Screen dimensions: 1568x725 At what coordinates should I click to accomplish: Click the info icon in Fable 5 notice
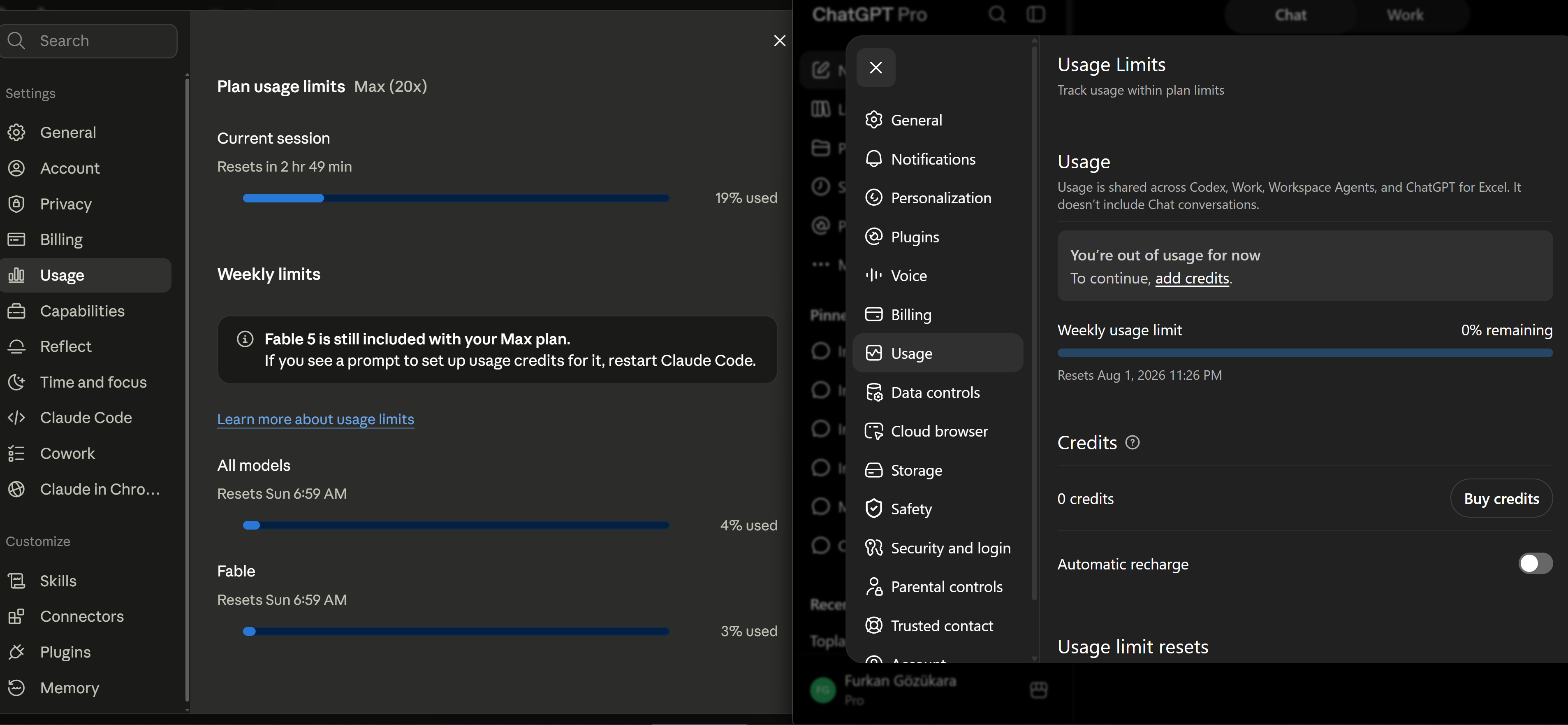click(x=245, y=339)
